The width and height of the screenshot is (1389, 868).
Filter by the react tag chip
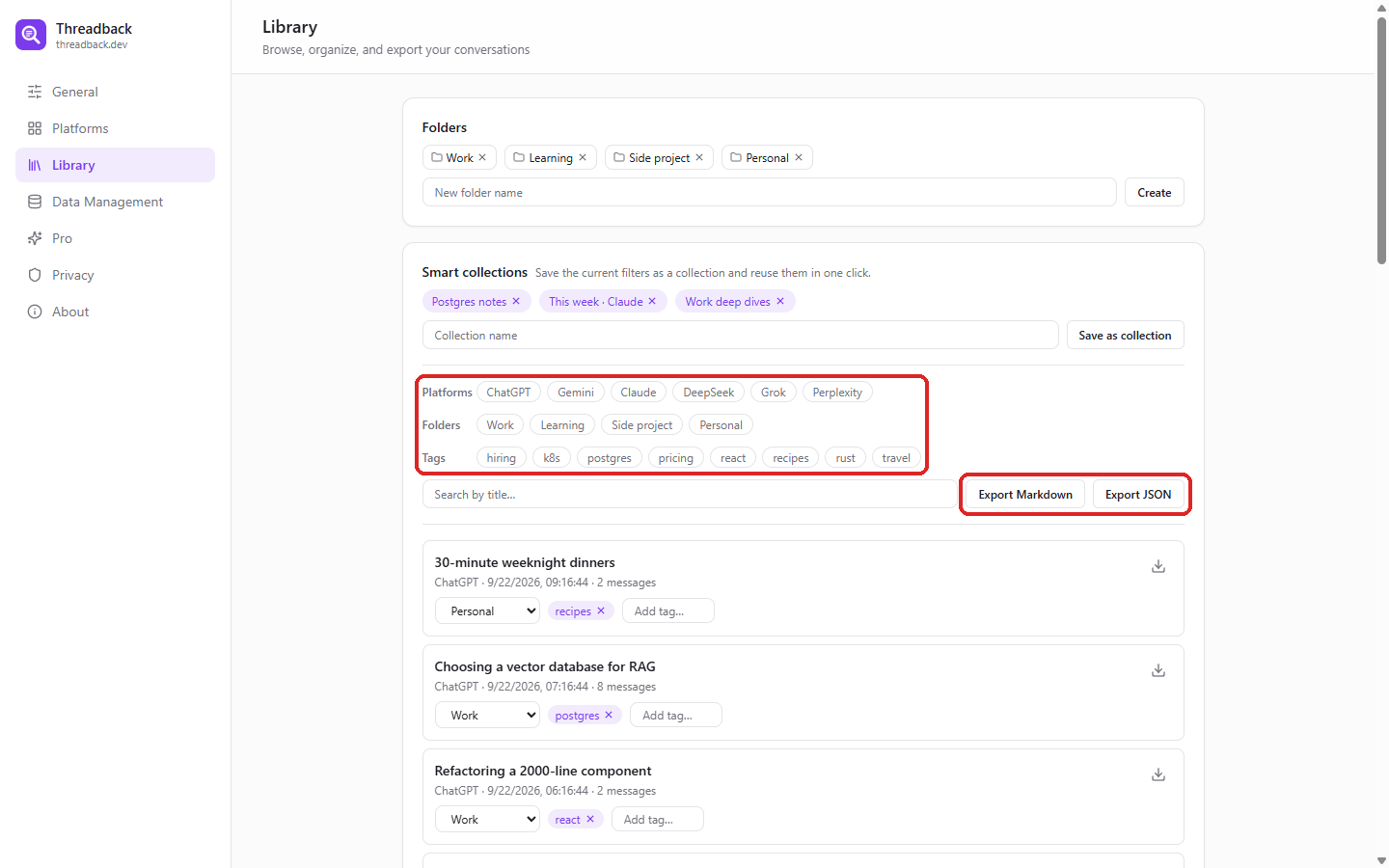click(733, 457)
